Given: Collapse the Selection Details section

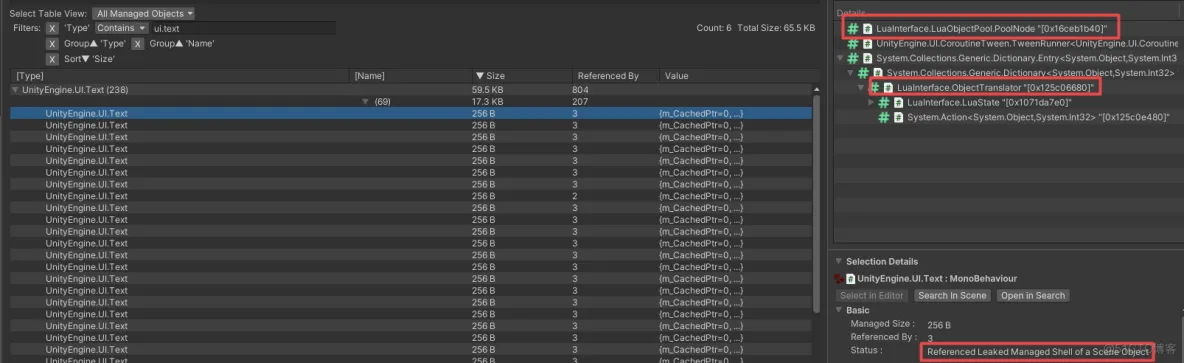Looking at the screenshot, I should tap(838, 261).
